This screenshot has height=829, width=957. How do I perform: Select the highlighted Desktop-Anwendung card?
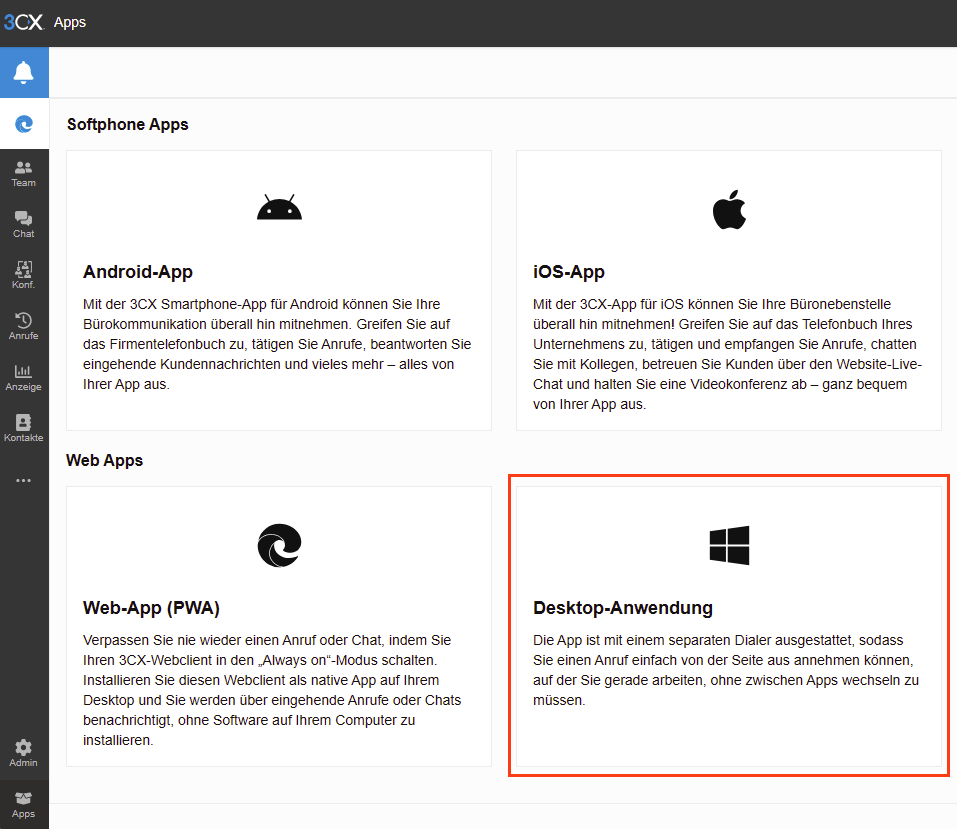[x=729, y=626]
